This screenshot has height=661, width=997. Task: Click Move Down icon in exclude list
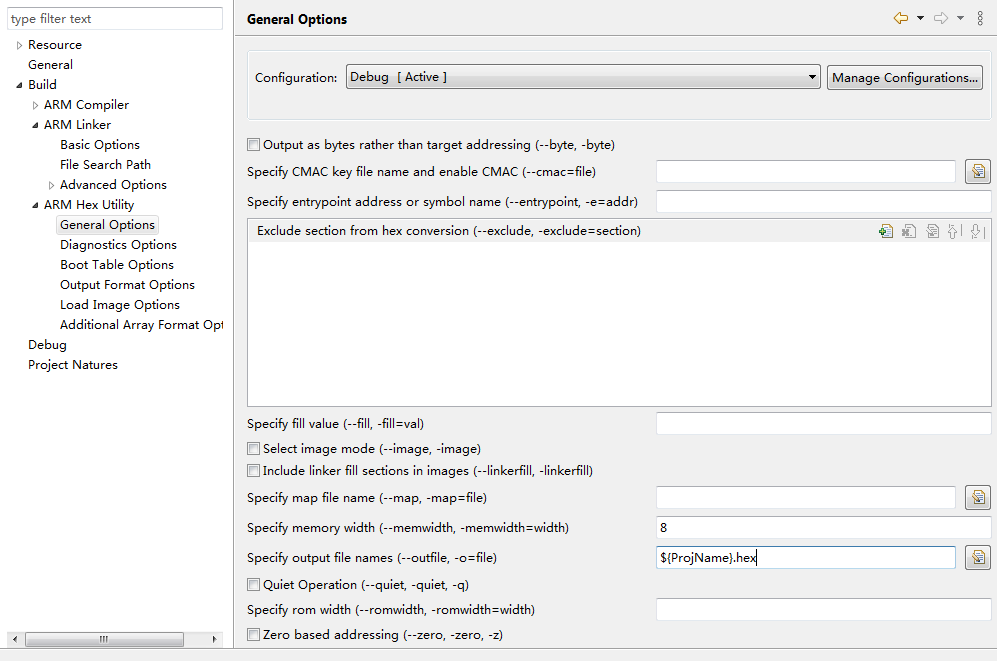[x=977, y=231]
